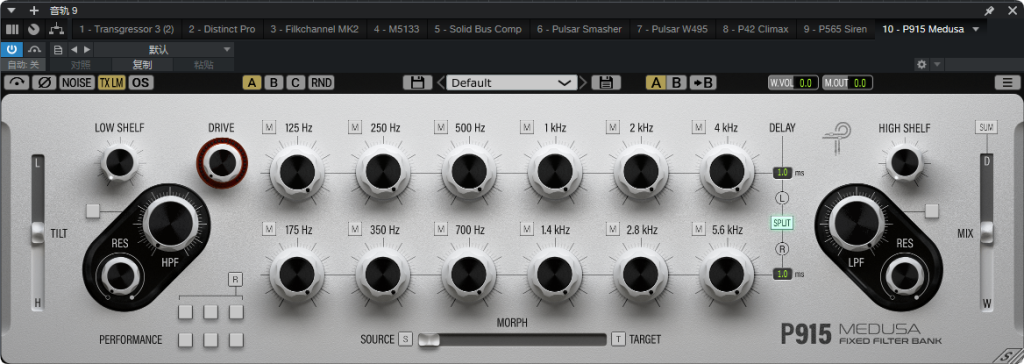Switch to the 1 - Transgressor 3 (2) tab
The image size is (1024, 364).
coord(127,29)
